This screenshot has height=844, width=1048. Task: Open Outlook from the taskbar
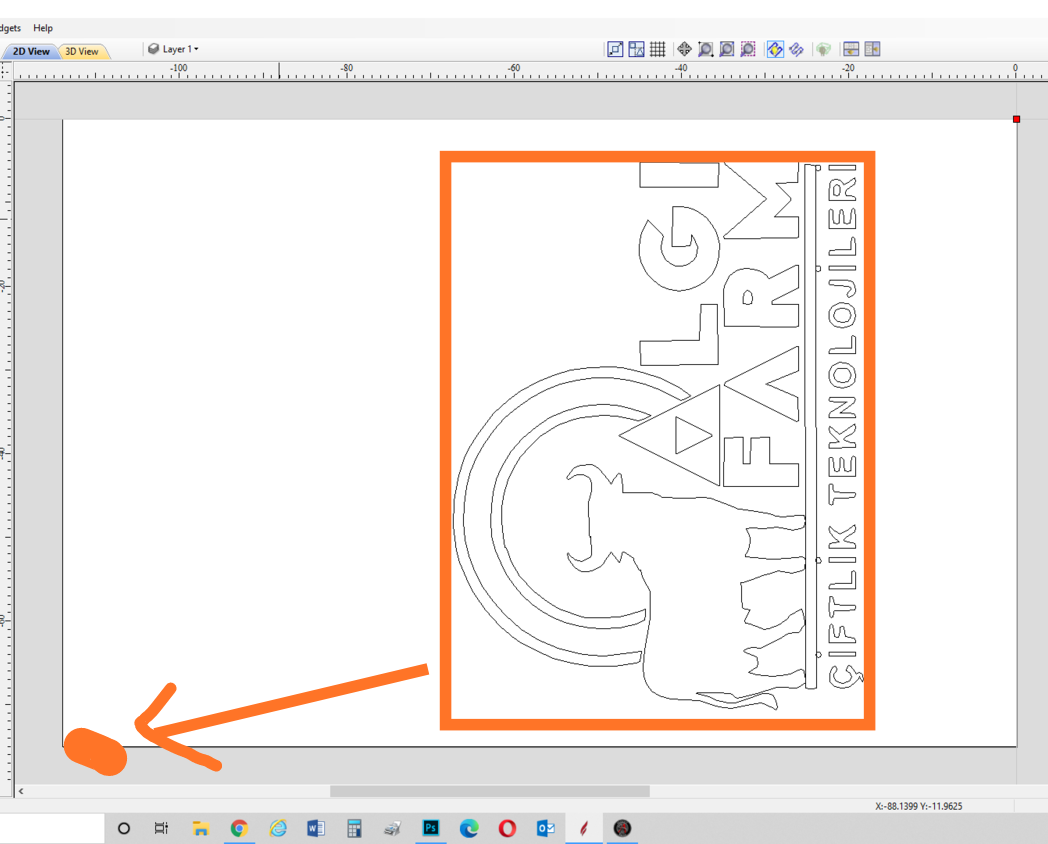click(x=546, y=829)
